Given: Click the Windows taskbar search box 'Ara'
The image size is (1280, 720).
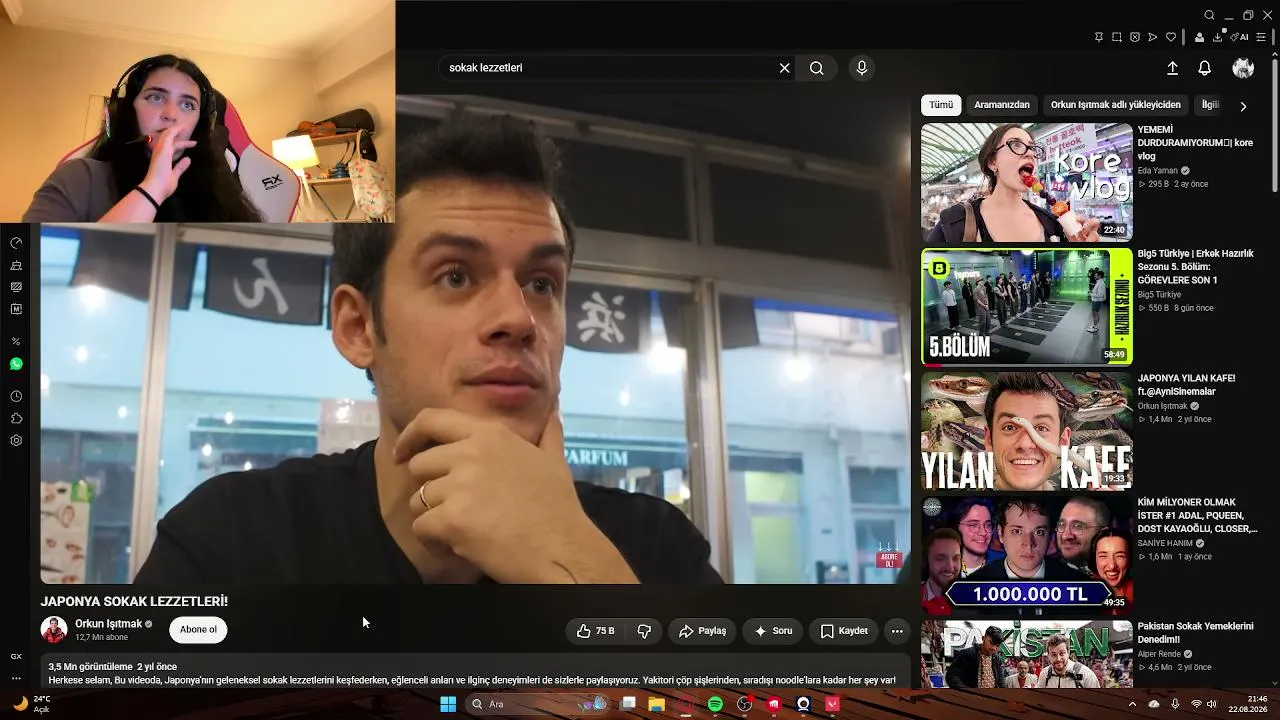Looking at the screenshot, I should (x=539, y=704).
